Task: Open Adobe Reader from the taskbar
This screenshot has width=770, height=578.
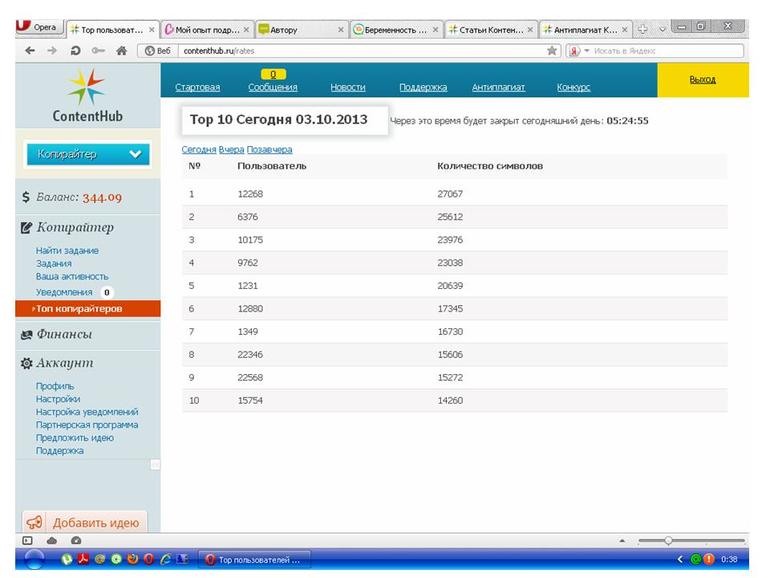Action: point(84,559)
